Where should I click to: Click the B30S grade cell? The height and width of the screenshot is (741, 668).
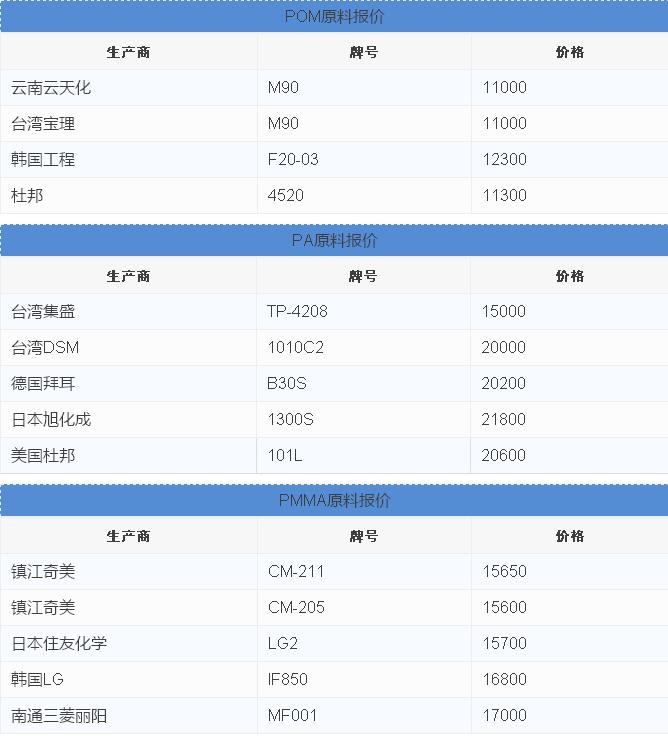pyautogui.click(x=363, y=383)
